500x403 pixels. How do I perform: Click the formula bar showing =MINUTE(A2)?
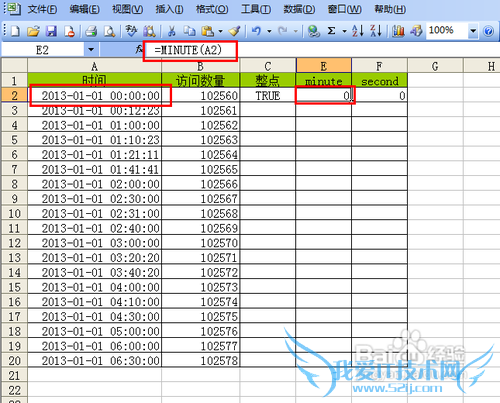(x=322, y=50)
